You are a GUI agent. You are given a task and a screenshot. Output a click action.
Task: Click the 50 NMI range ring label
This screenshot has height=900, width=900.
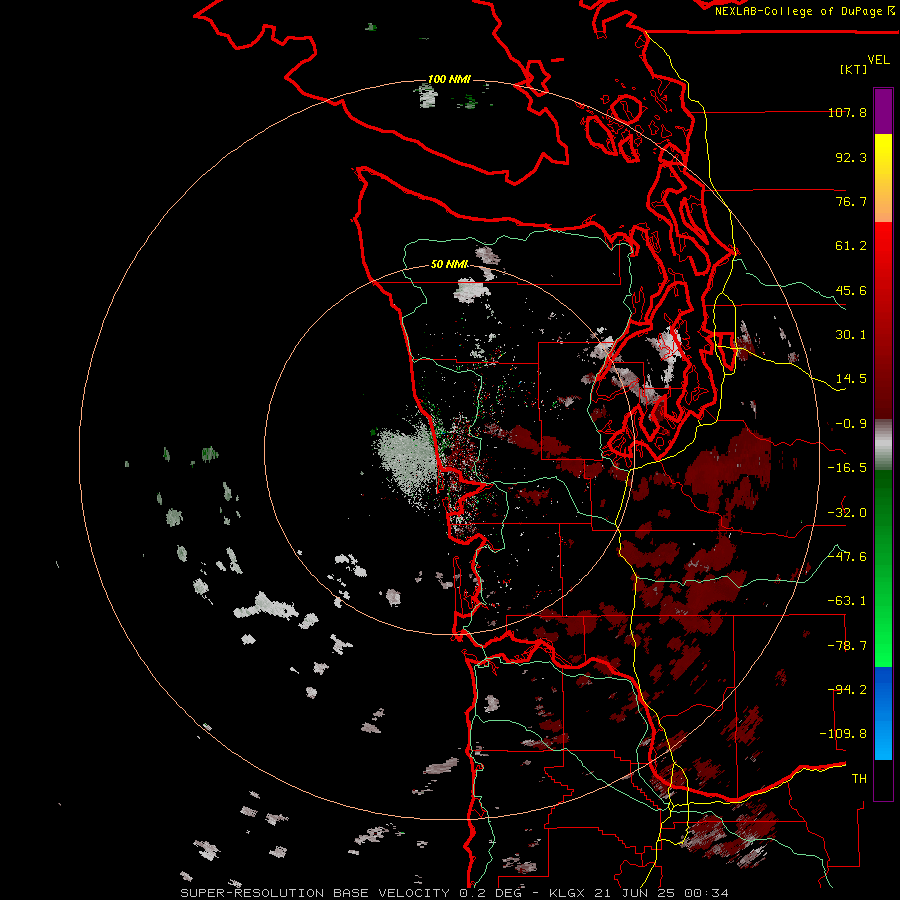(449, 264)
